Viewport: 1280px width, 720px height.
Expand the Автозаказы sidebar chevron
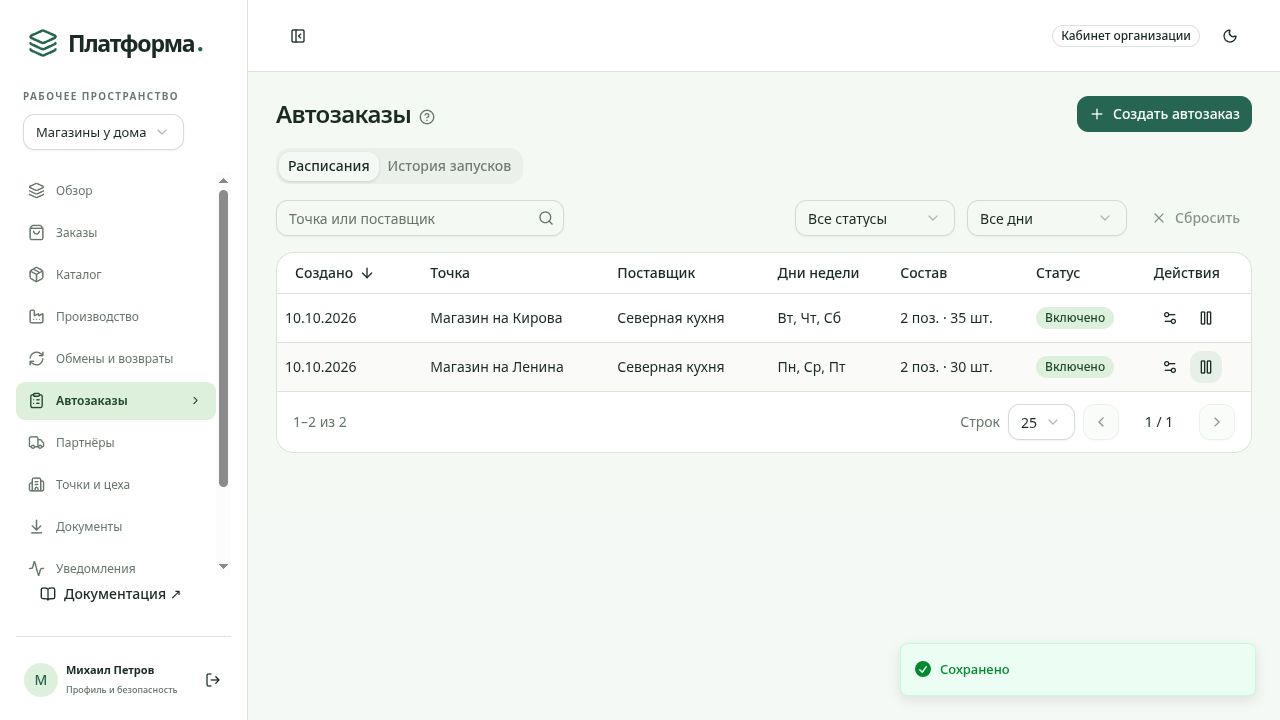[x=195, y=401]
